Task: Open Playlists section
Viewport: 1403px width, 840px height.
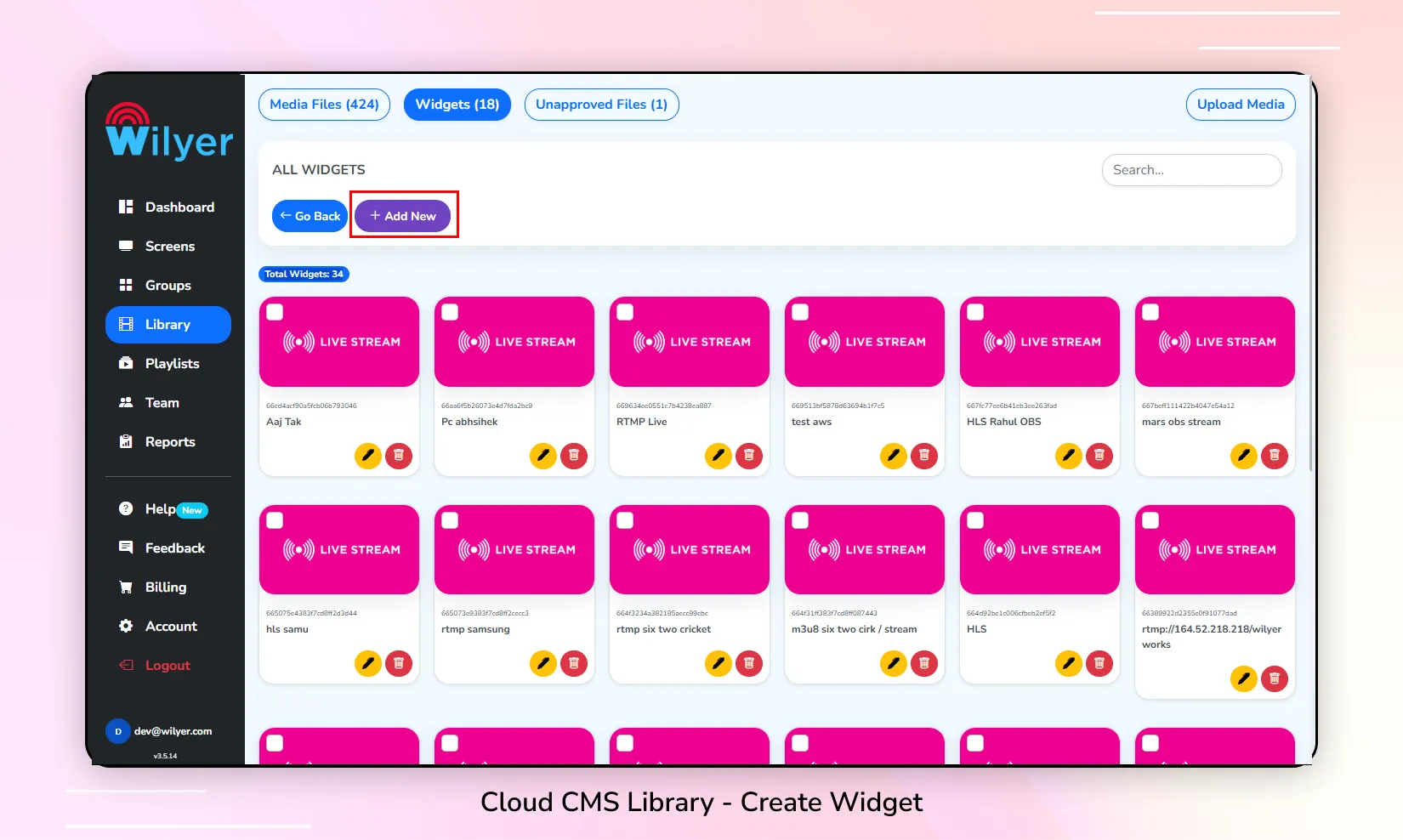Action: click(x=168, y=364)
